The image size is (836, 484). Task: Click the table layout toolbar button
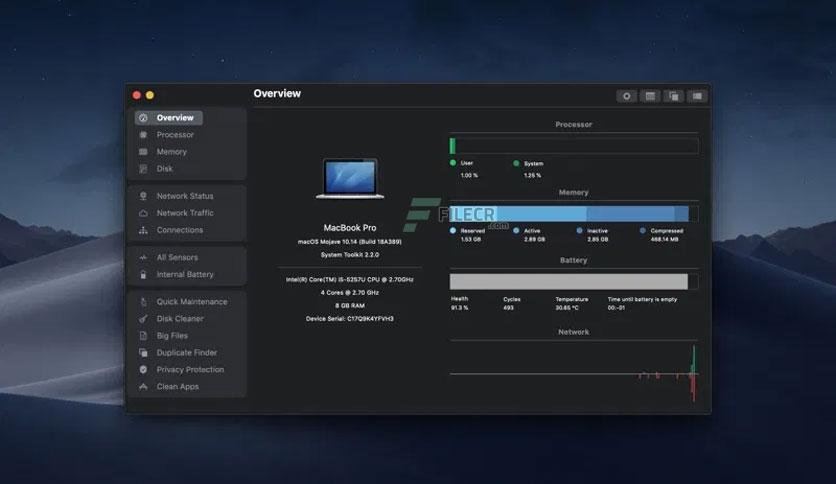[650, 96]
